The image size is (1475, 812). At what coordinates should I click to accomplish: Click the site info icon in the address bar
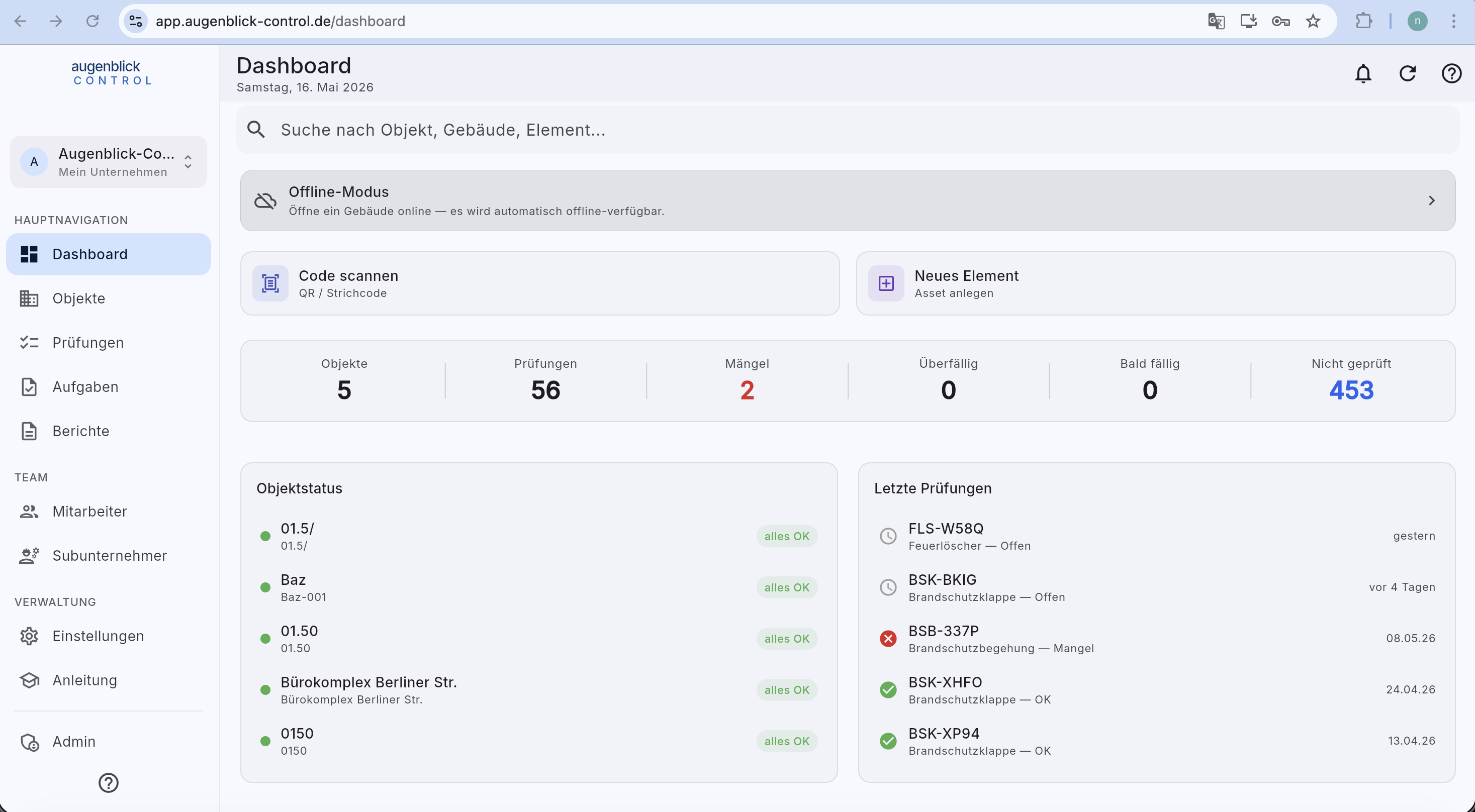click(136, 21)
